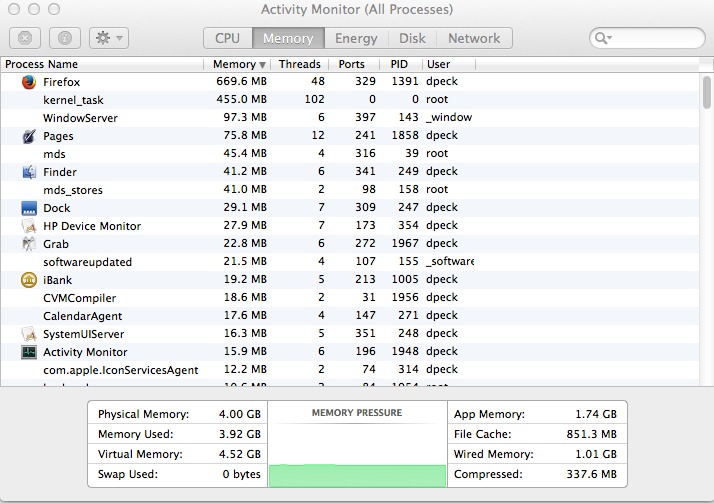Click the Quit Process toolbar icon
714x503 pixels.
click(x=25, y=38)
